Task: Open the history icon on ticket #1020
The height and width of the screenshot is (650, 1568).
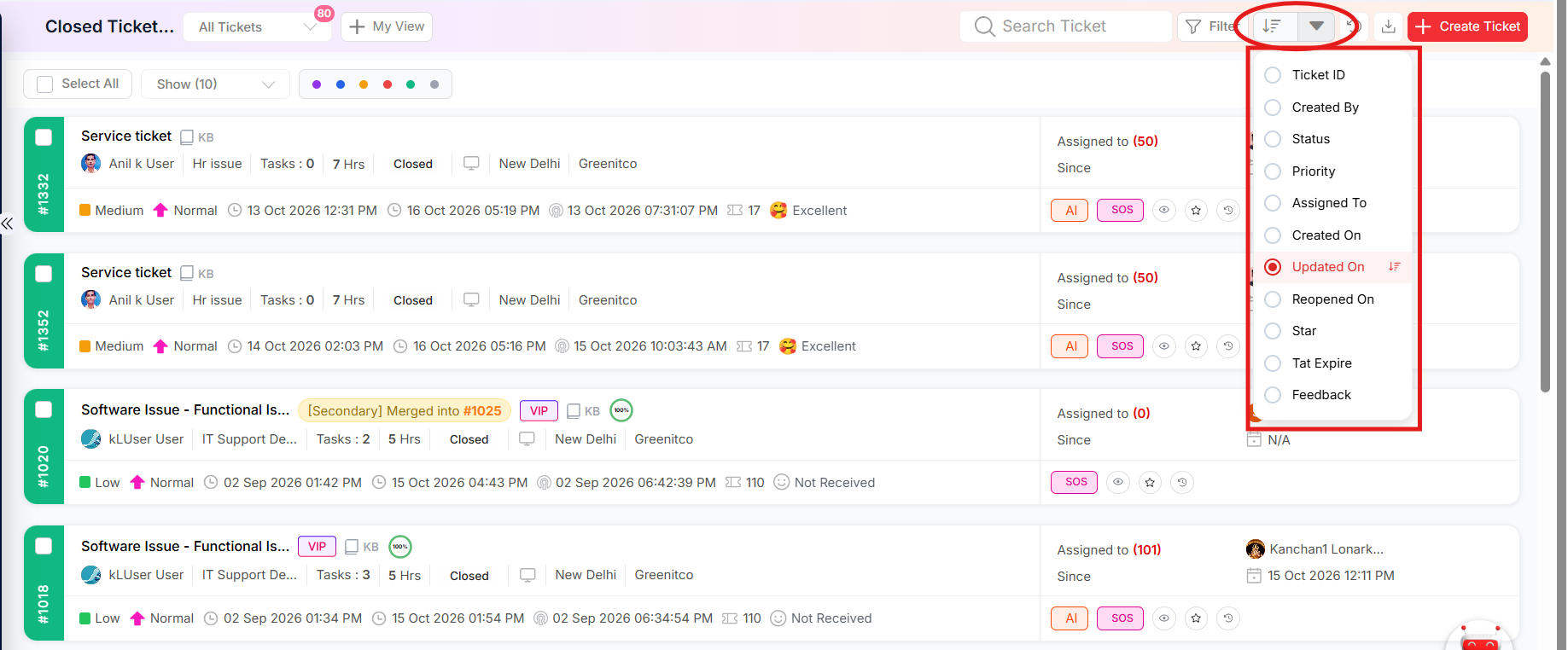Action: point(1182,482)
